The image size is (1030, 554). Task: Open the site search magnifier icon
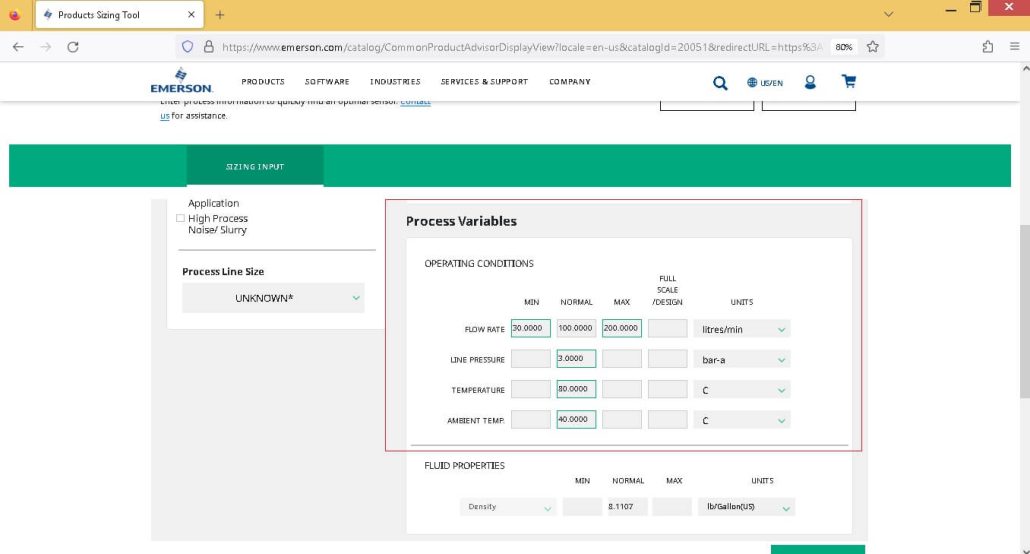(720, 83)
